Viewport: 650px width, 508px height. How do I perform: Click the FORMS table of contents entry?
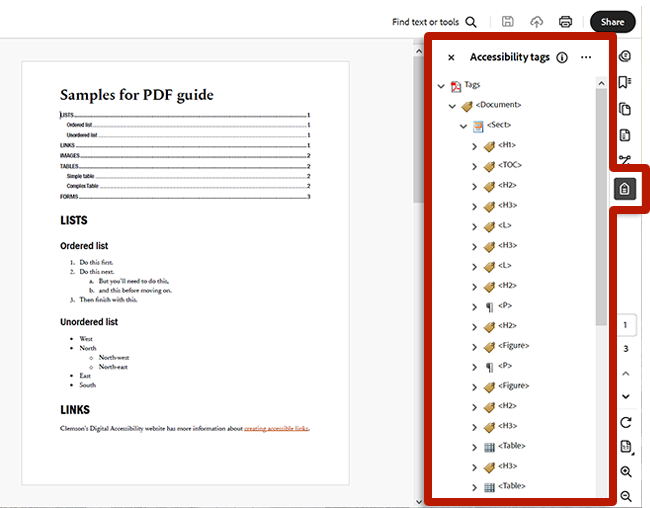(x=185, y=196)
